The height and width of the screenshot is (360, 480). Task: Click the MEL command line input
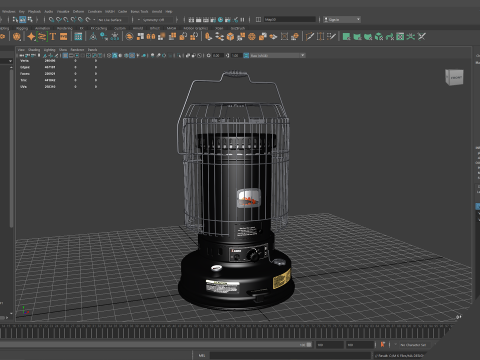[x=289, y=355]
